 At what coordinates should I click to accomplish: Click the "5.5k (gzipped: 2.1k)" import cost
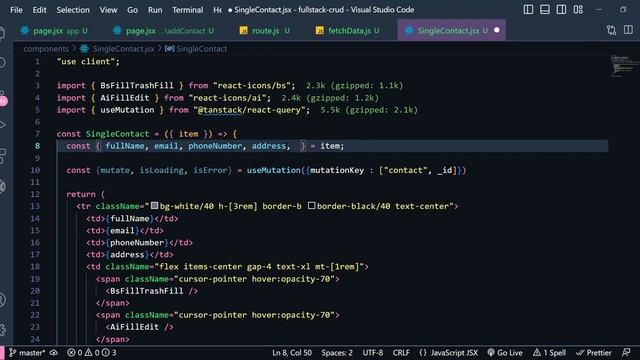pos(369,110)
